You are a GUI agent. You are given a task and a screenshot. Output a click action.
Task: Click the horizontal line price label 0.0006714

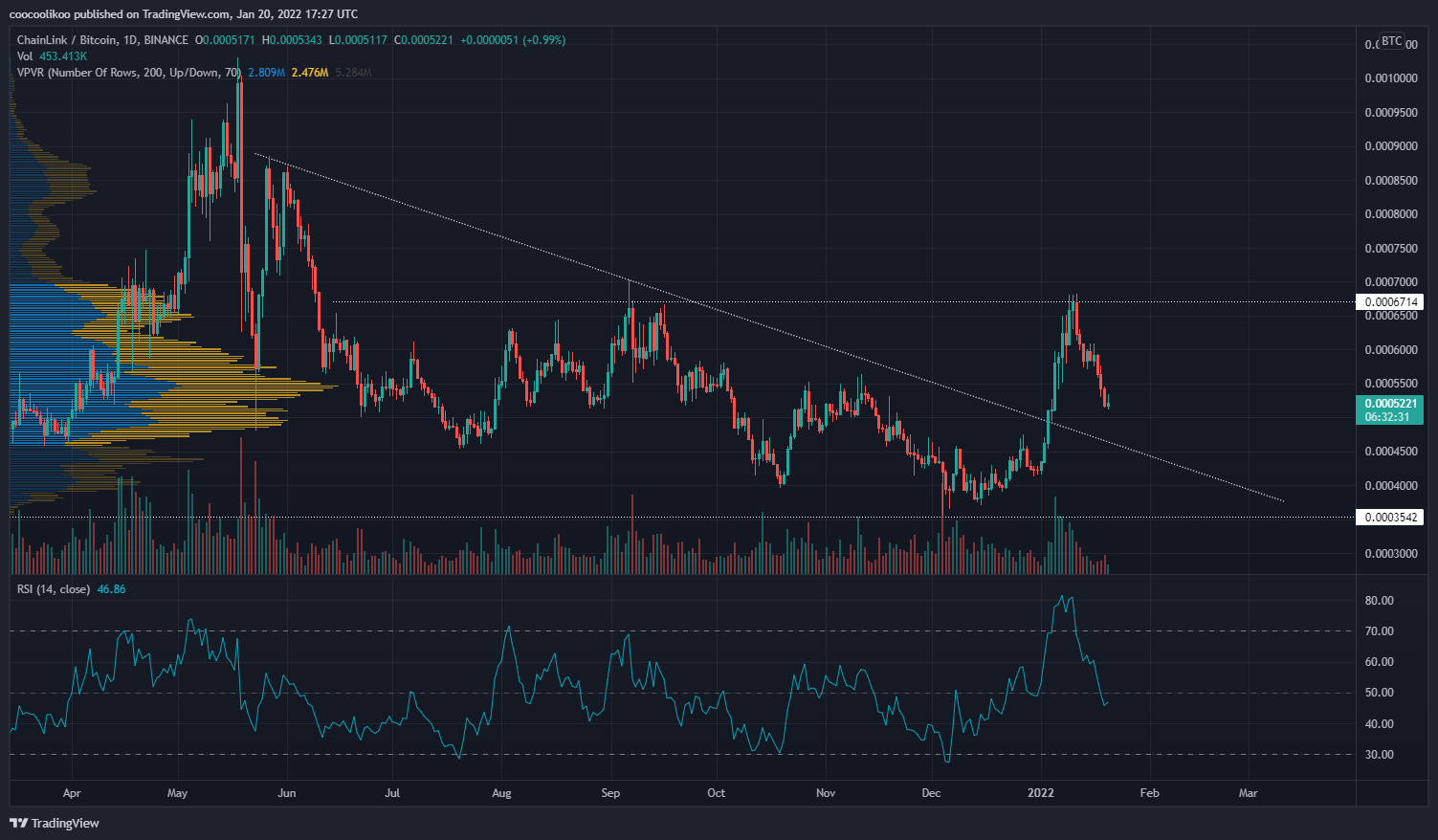(1390, 302)
